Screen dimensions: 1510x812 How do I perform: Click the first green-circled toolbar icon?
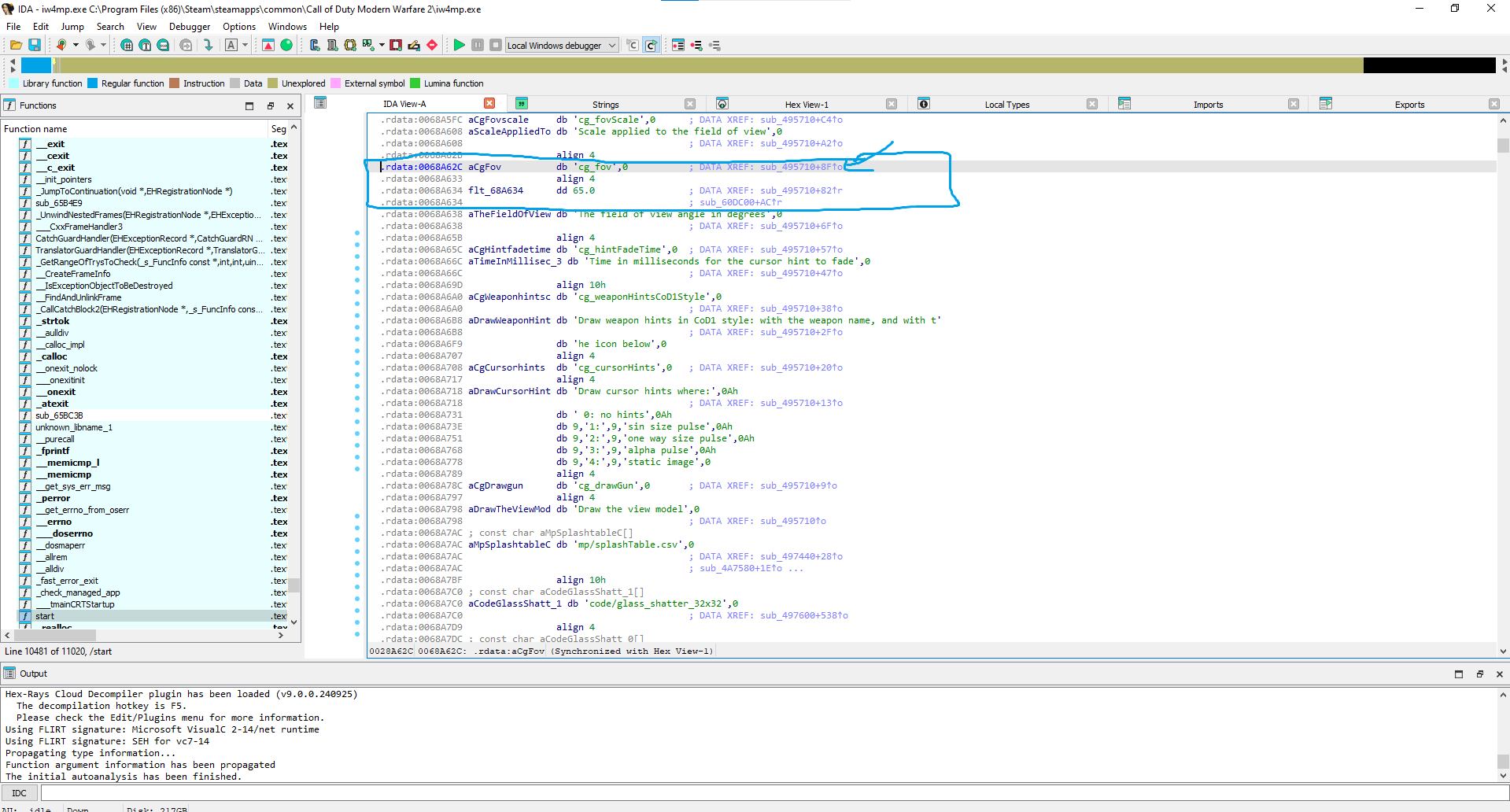[x=127, y=45]
